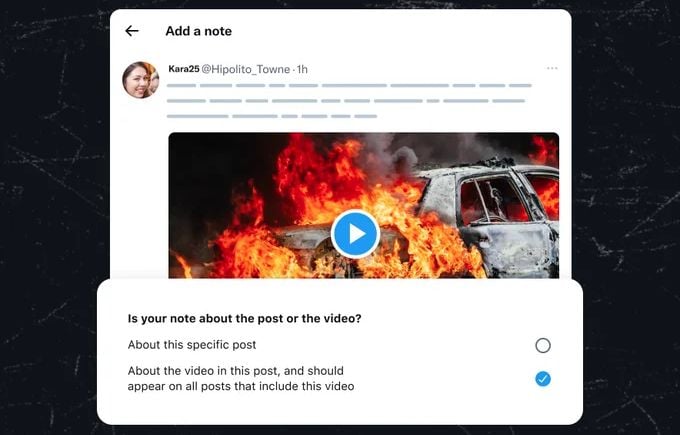Toggle the checked video-note radio button
Viewport: 680px width, 435px height.
point(543,379)
